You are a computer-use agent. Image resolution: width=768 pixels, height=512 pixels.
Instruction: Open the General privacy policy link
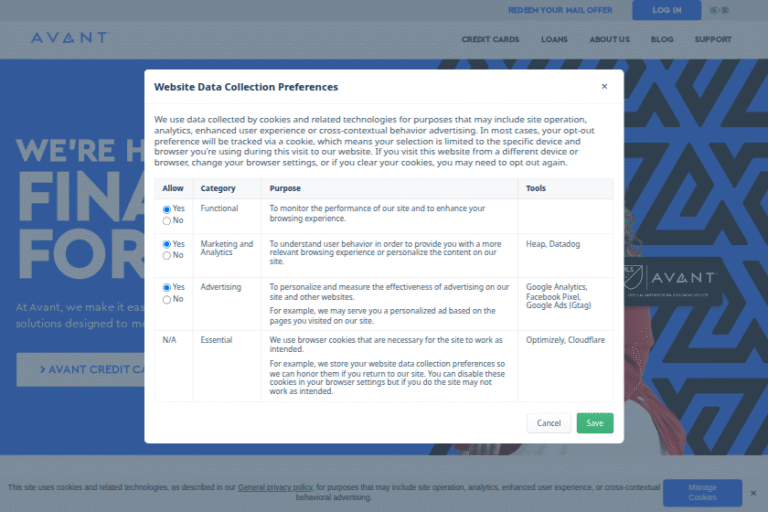275,487
